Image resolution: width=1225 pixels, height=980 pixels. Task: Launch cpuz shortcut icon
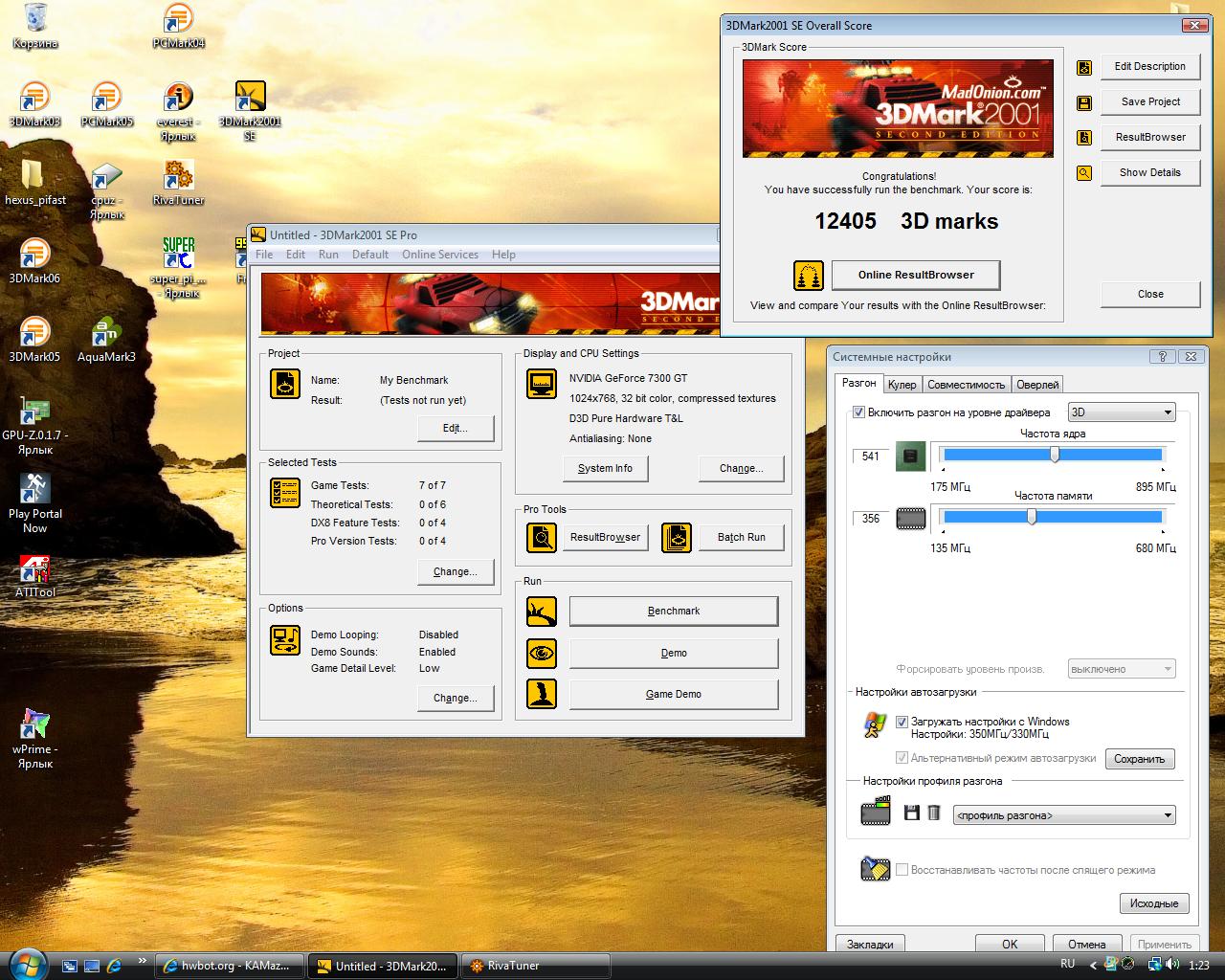point(106,189)
